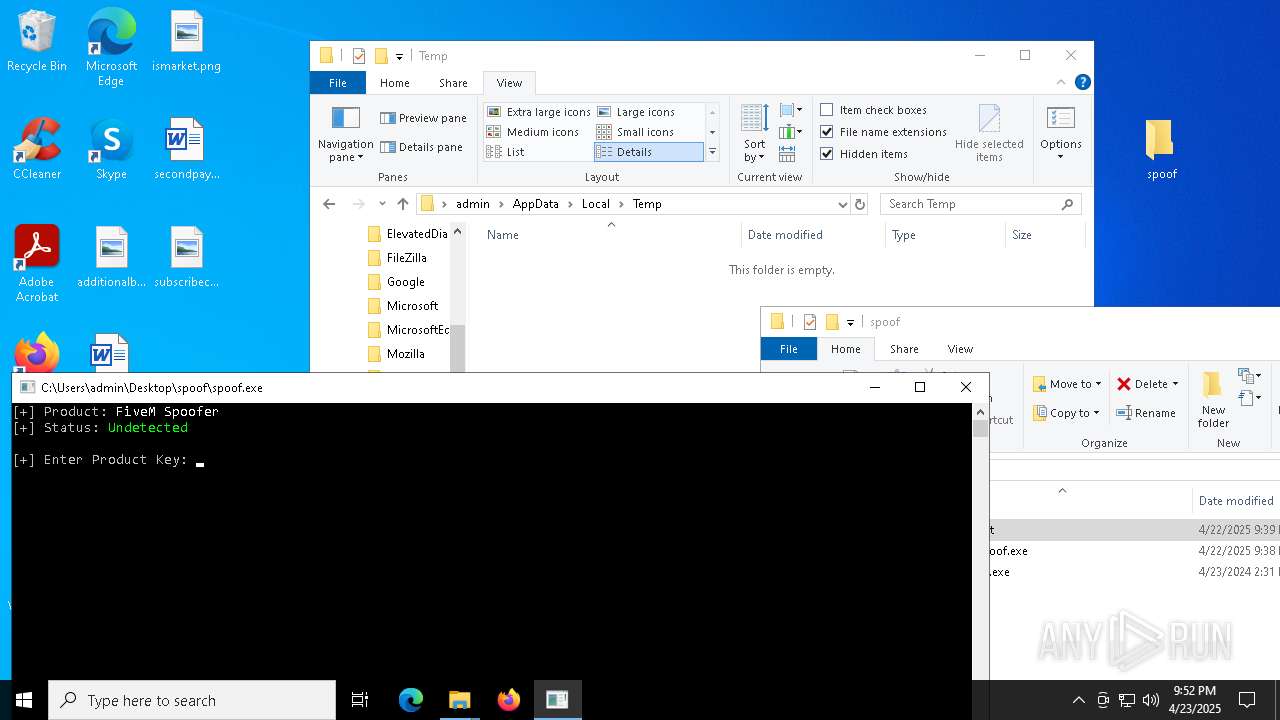Open Firefox from the taskbar
This screenshot has width=1280, height=720.
(508, 700)
